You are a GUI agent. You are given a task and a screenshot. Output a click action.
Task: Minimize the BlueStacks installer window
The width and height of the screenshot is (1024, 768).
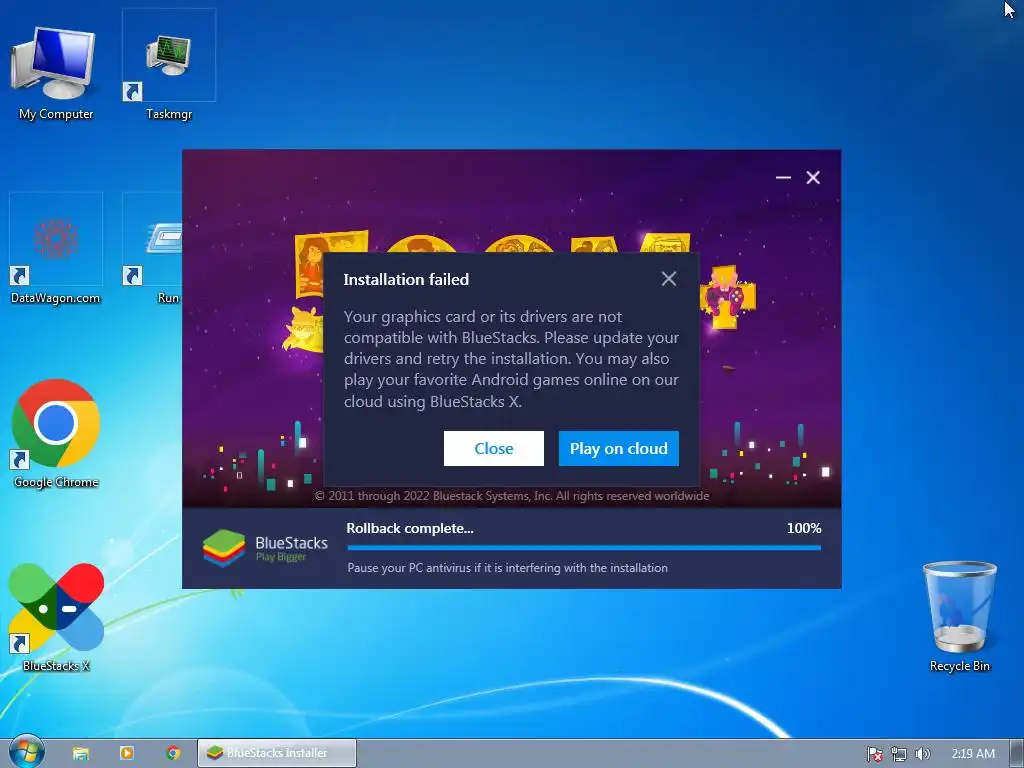(783, 178)
